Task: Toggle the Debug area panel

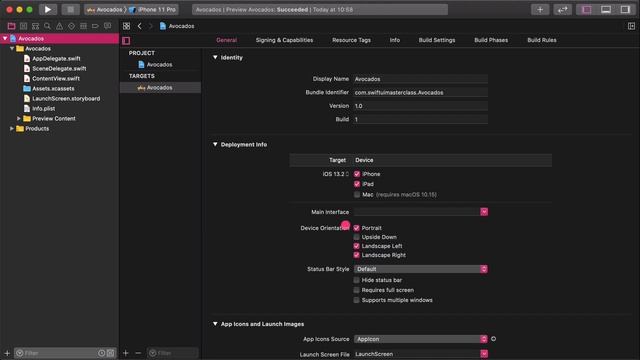Action: 606,9
